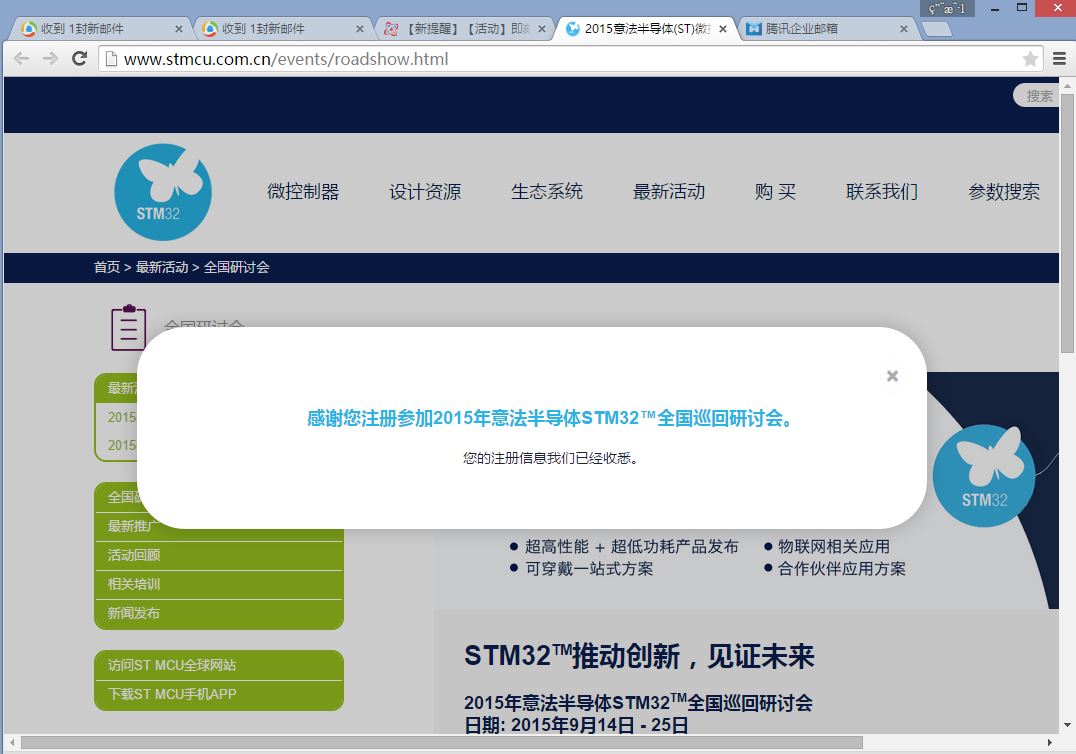Click the horizontal scrollbar thumb
Viewport: 1076px width, 754px height.
pos(441,742)
